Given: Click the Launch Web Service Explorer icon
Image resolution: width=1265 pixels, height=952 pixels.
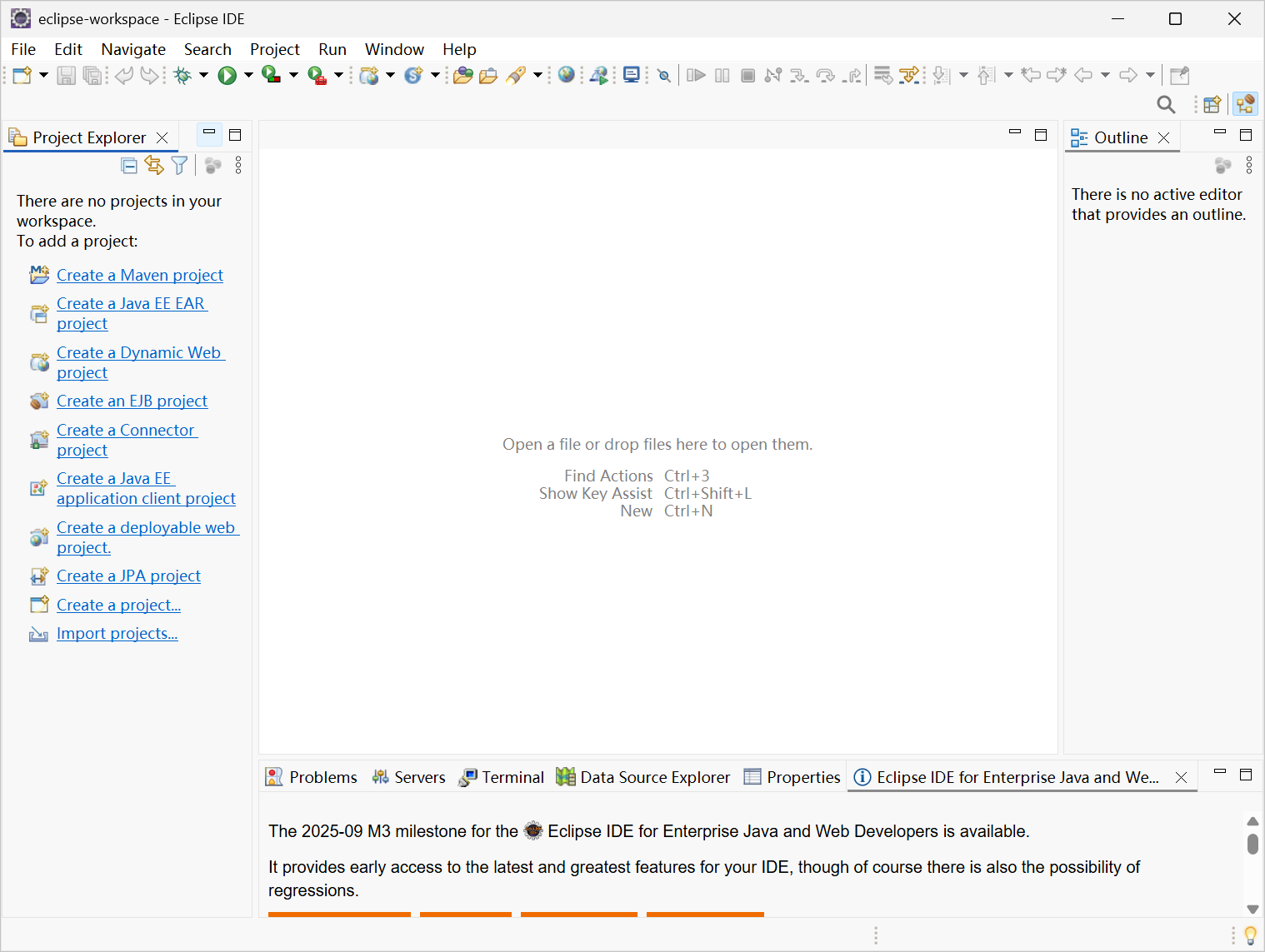Looking at the screenshot, I should pyautogui.click(x=598, y=76).
